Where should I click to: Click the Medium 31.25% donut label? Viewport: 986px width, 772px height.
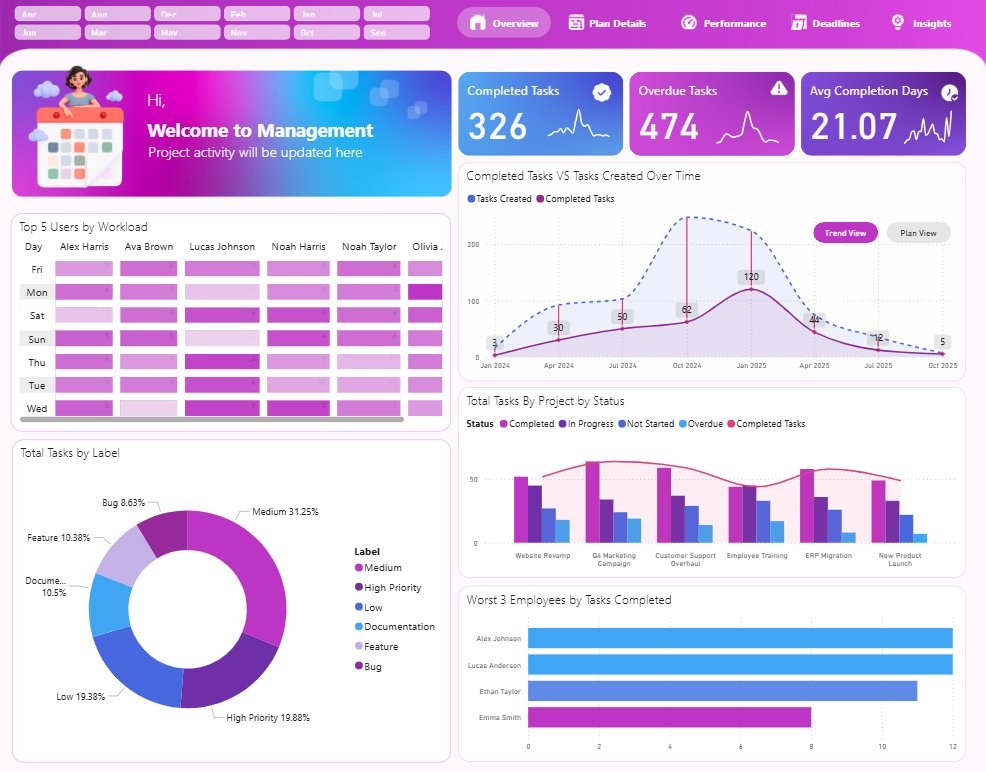[x=285, y=512]
